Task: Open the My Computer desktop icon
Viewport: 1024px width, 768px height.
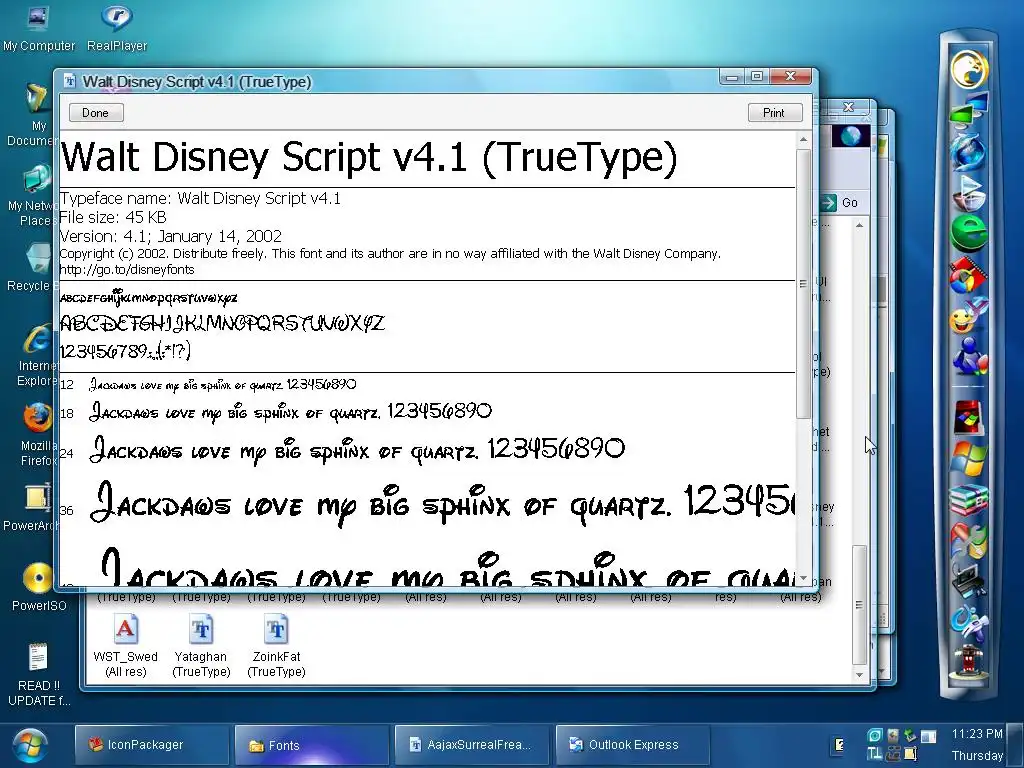Action: pos(39,29)
